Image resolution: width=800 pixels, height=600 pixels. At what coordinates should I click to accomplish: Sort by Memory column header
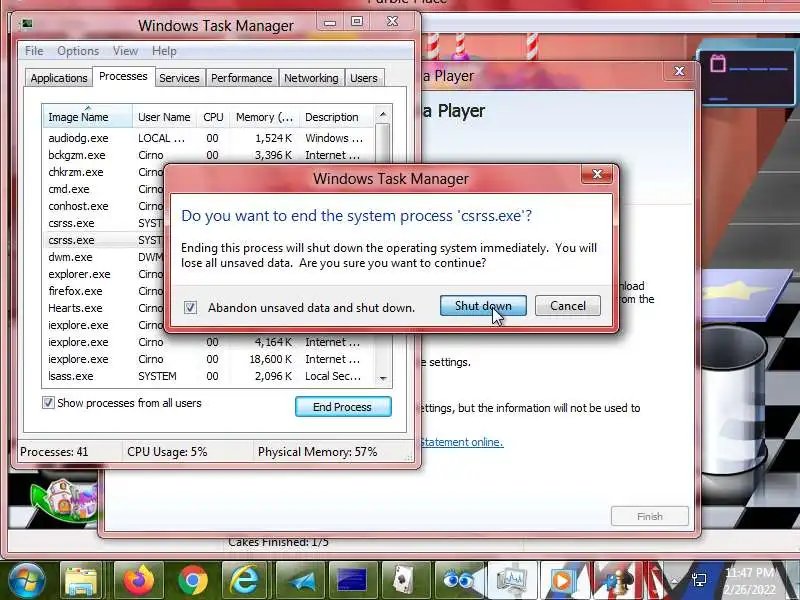[264, 117]
